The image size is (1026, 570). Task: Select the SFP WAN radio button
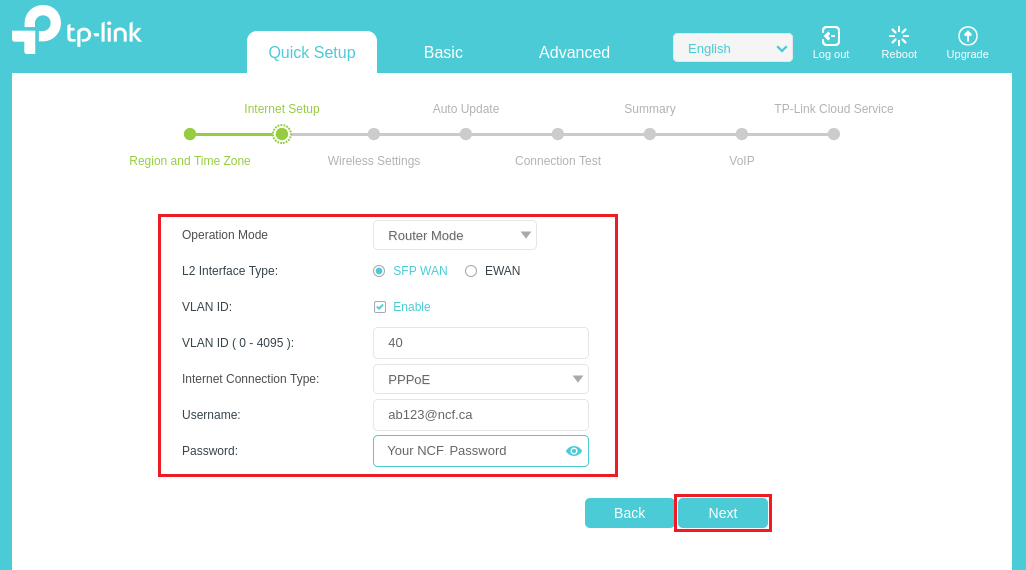point(379,271)
